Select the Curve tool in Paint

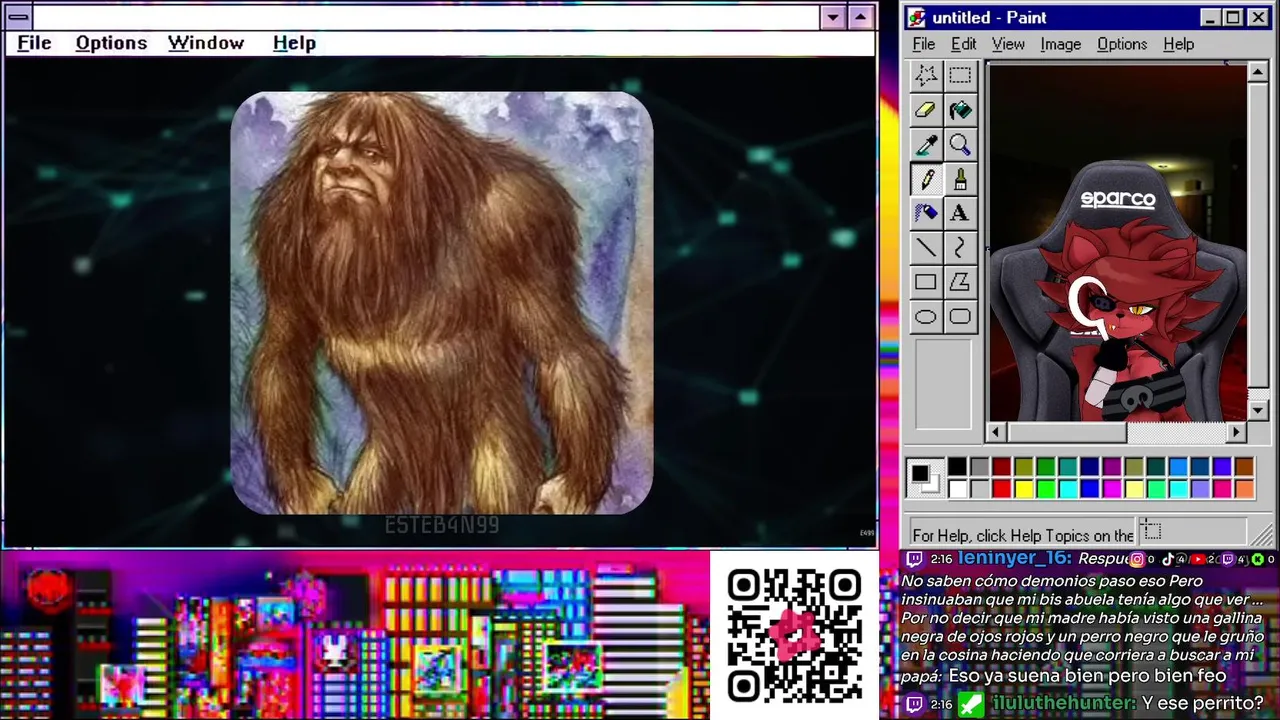point(960,248)
